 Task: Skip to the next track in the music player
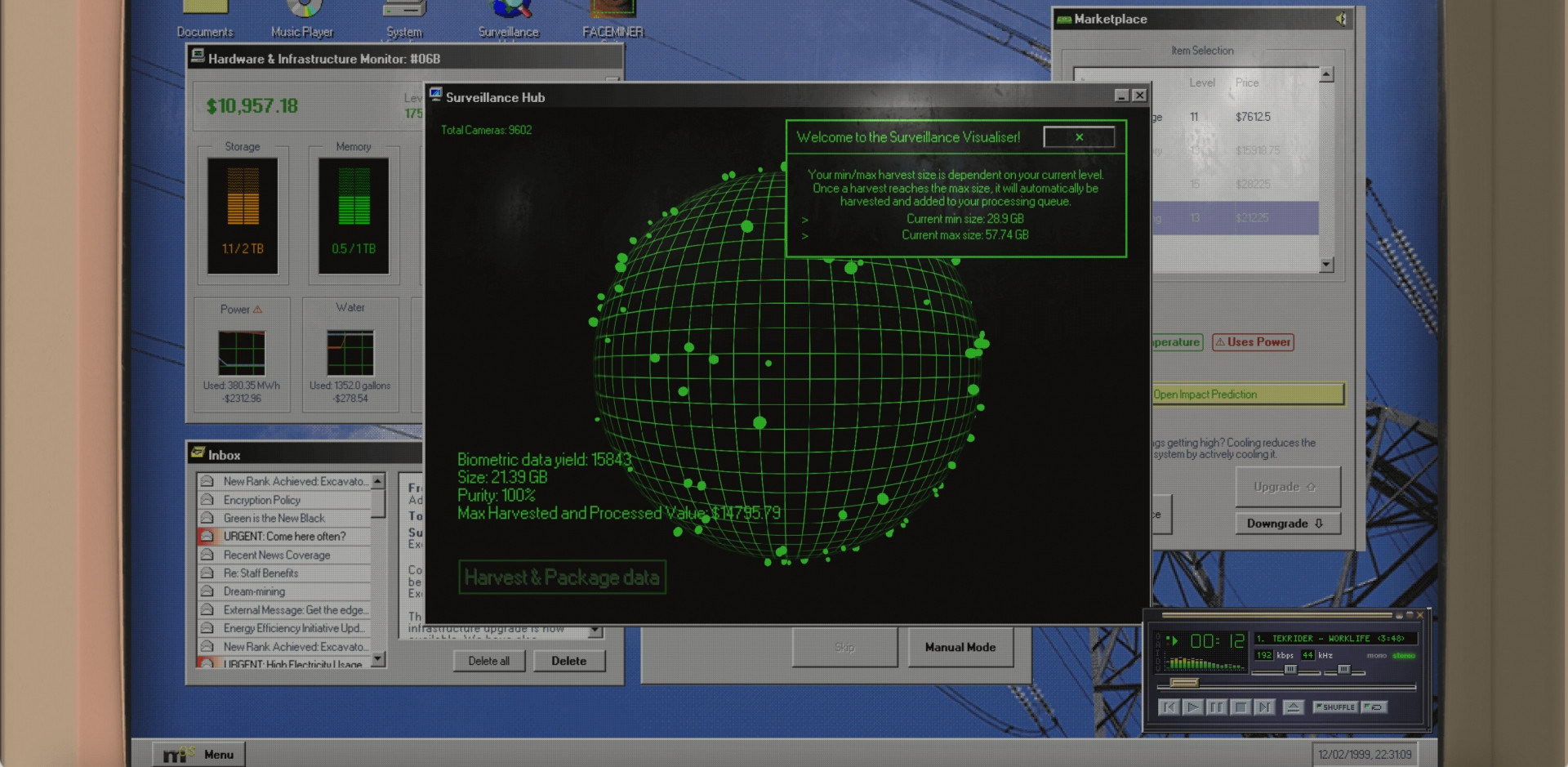click(1264, 707)
